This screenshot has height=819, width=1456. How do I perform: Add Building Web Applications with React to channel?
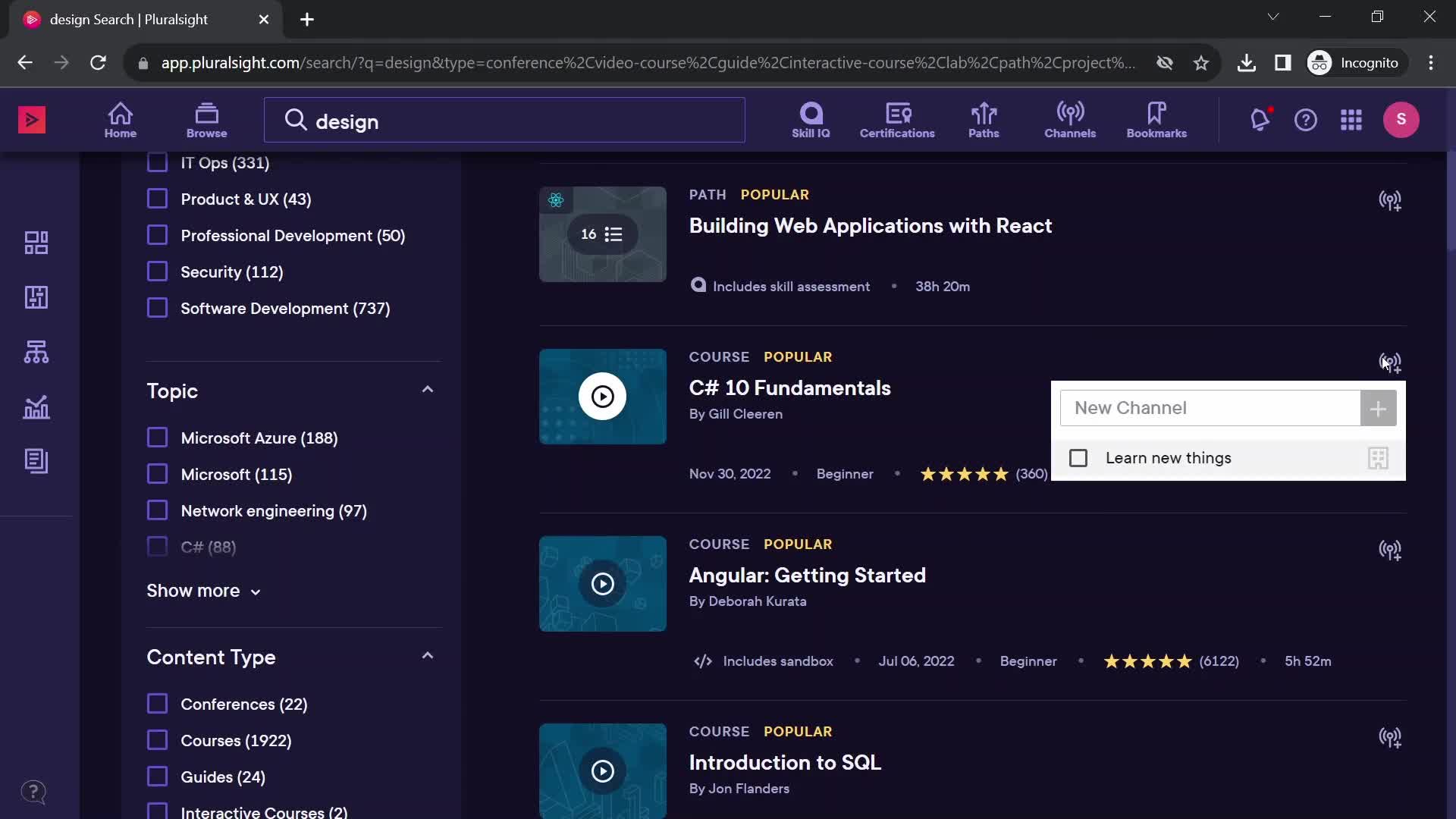click(x=1390, y=200)
